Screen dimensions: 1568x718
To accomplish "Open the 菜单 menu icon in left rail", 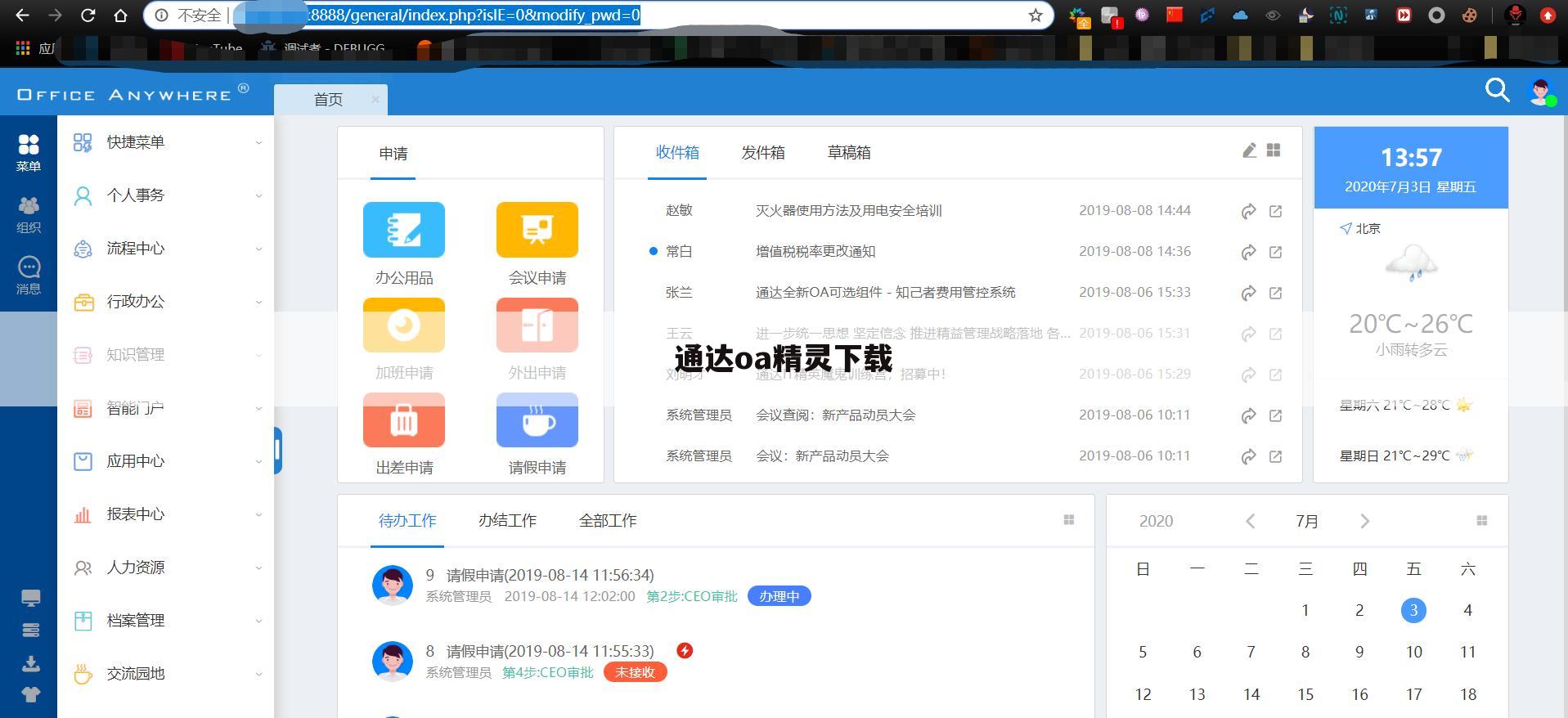I will [29, 153].
